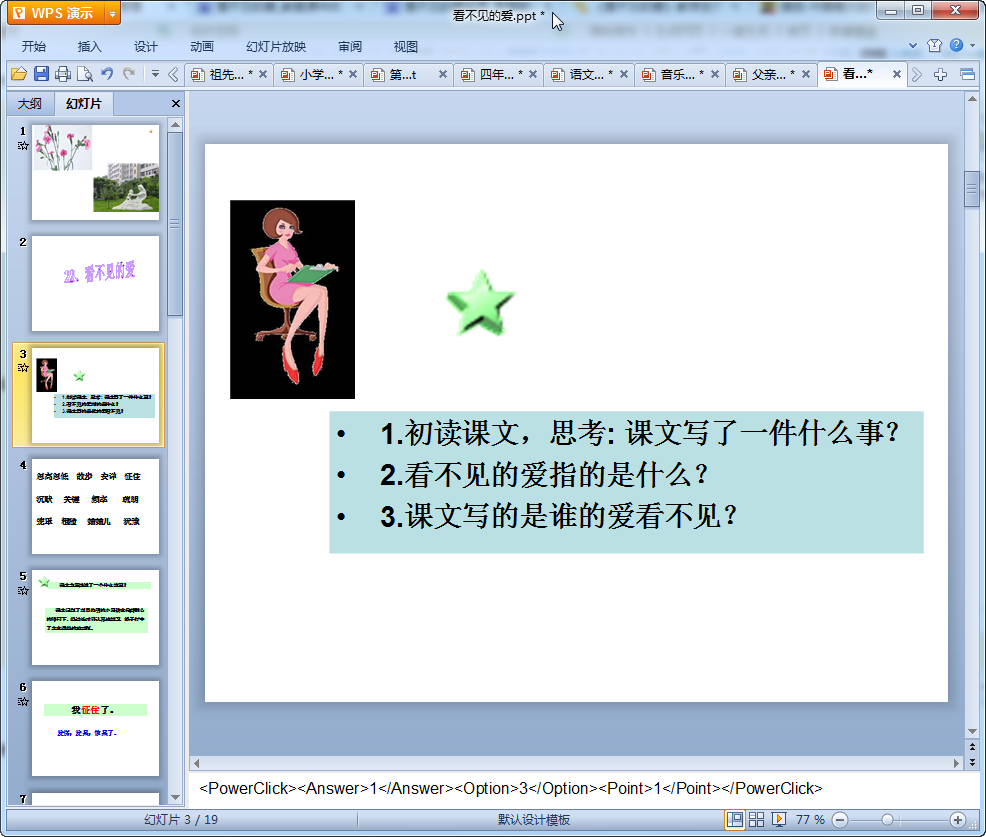986x837 pixels.
Task: Close the active 看... document tab
Action: pyautogui.click(x=897, y=74)
